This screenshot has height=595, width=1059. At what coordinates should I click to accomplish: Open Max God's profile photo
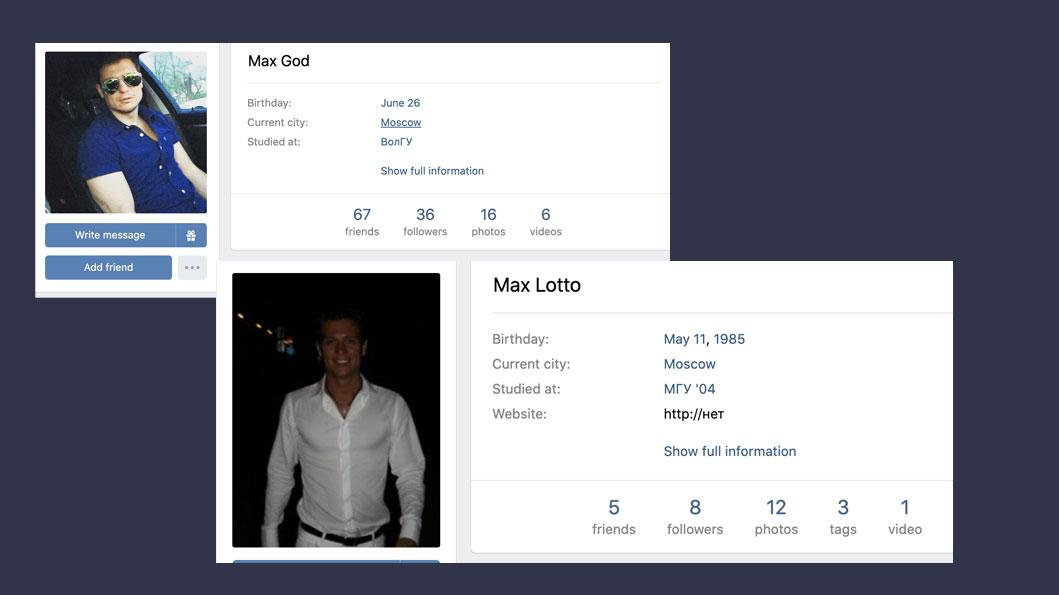[126, 132]
